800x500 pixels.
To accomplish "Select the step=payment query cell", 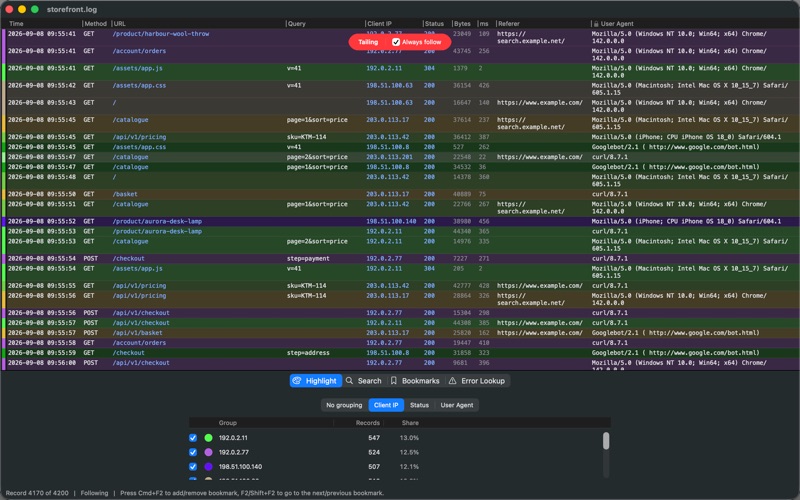I will point(308,259).
